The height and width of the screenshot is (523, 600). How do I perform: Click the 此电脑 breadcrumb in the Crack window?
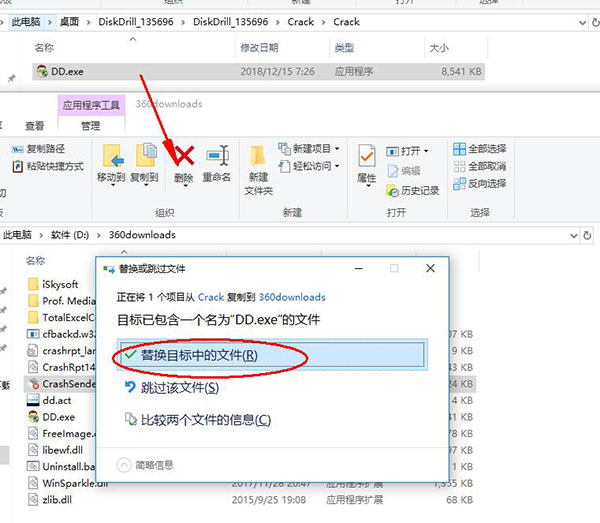click(x=26, y=22)
